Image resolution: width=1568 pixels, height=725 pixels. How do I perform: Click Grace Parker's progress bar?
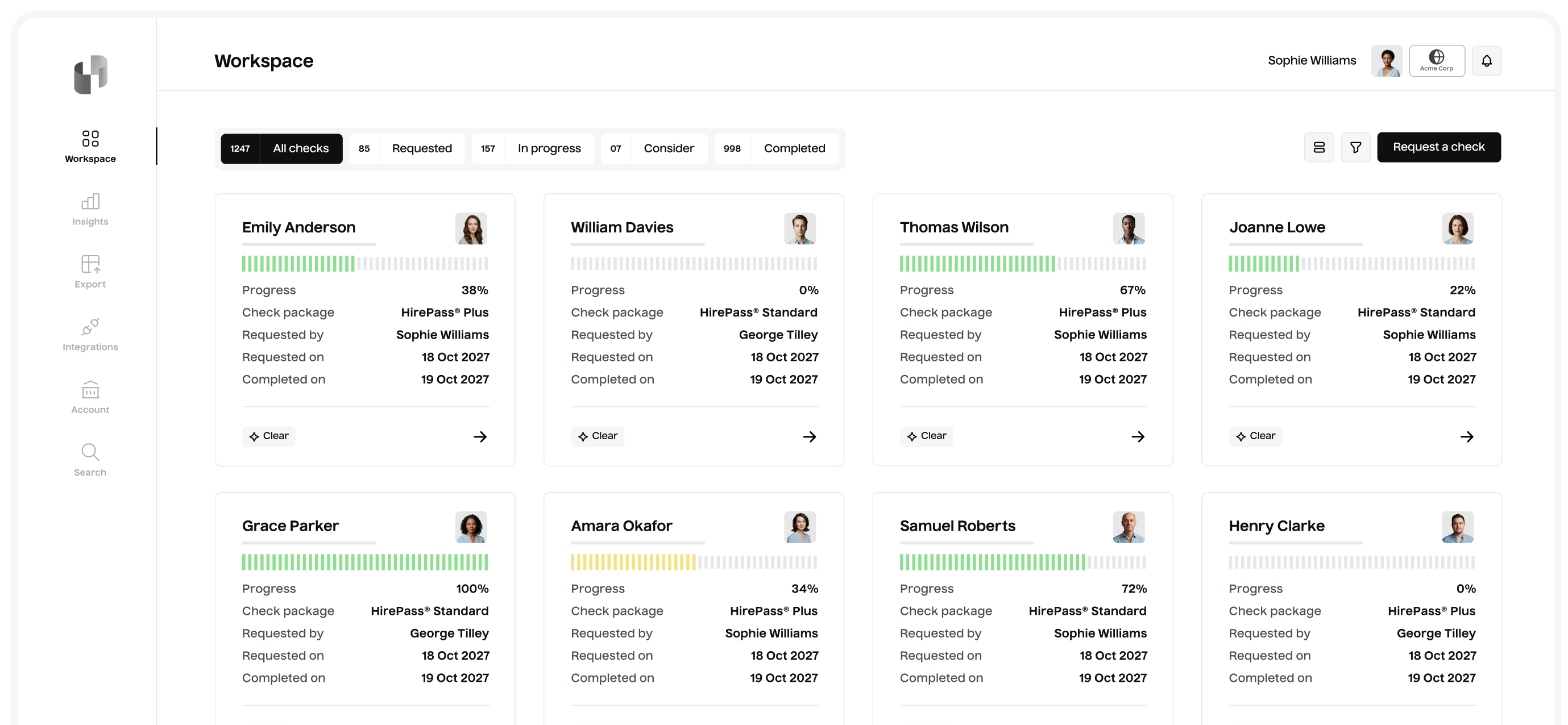pyautogui.click(x=364, y=562)
